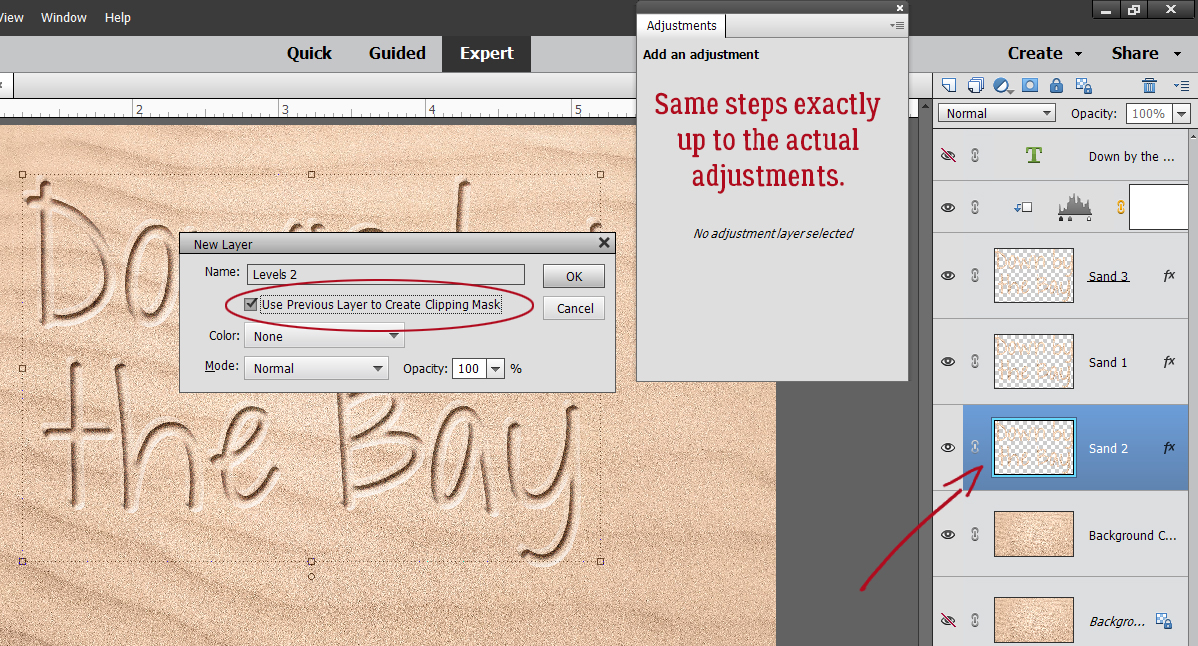
Task: Click the lock transparent pixels icon
Action: click(1083, 86)
